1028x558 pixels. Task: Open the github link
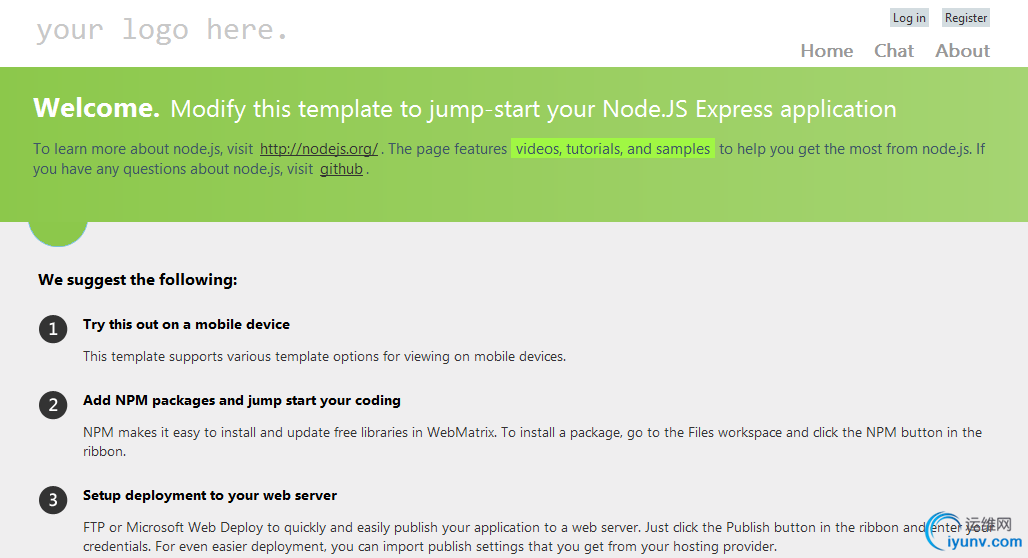point(341,169)
